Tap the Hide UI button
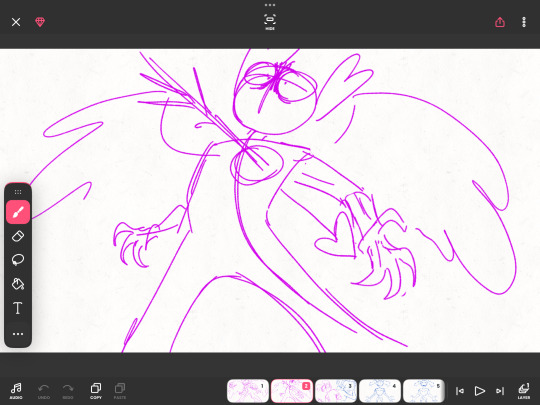 (270, 22)
